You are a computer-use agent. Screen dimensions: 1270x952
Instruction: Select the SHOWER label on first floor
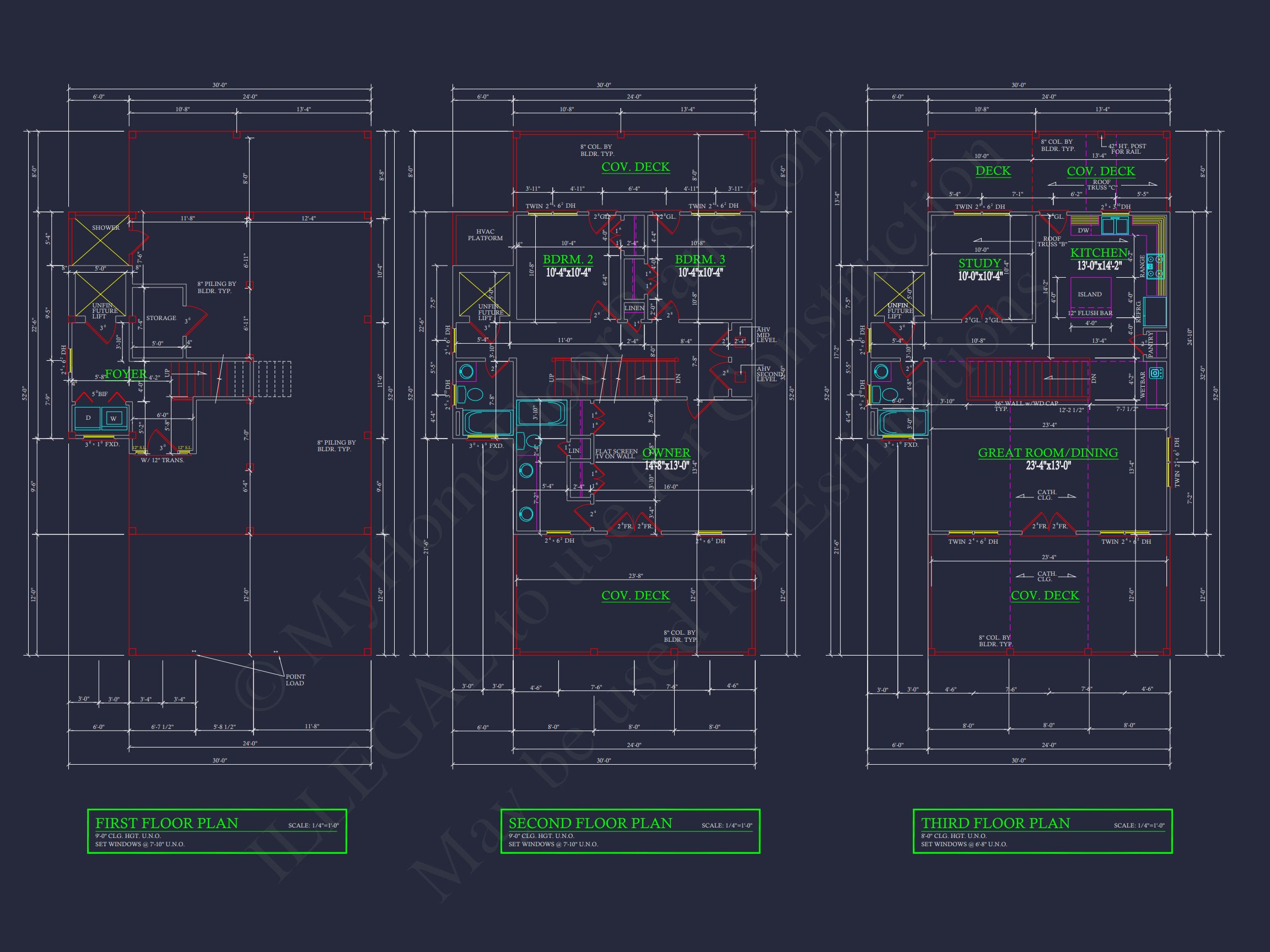click(106, 228)
